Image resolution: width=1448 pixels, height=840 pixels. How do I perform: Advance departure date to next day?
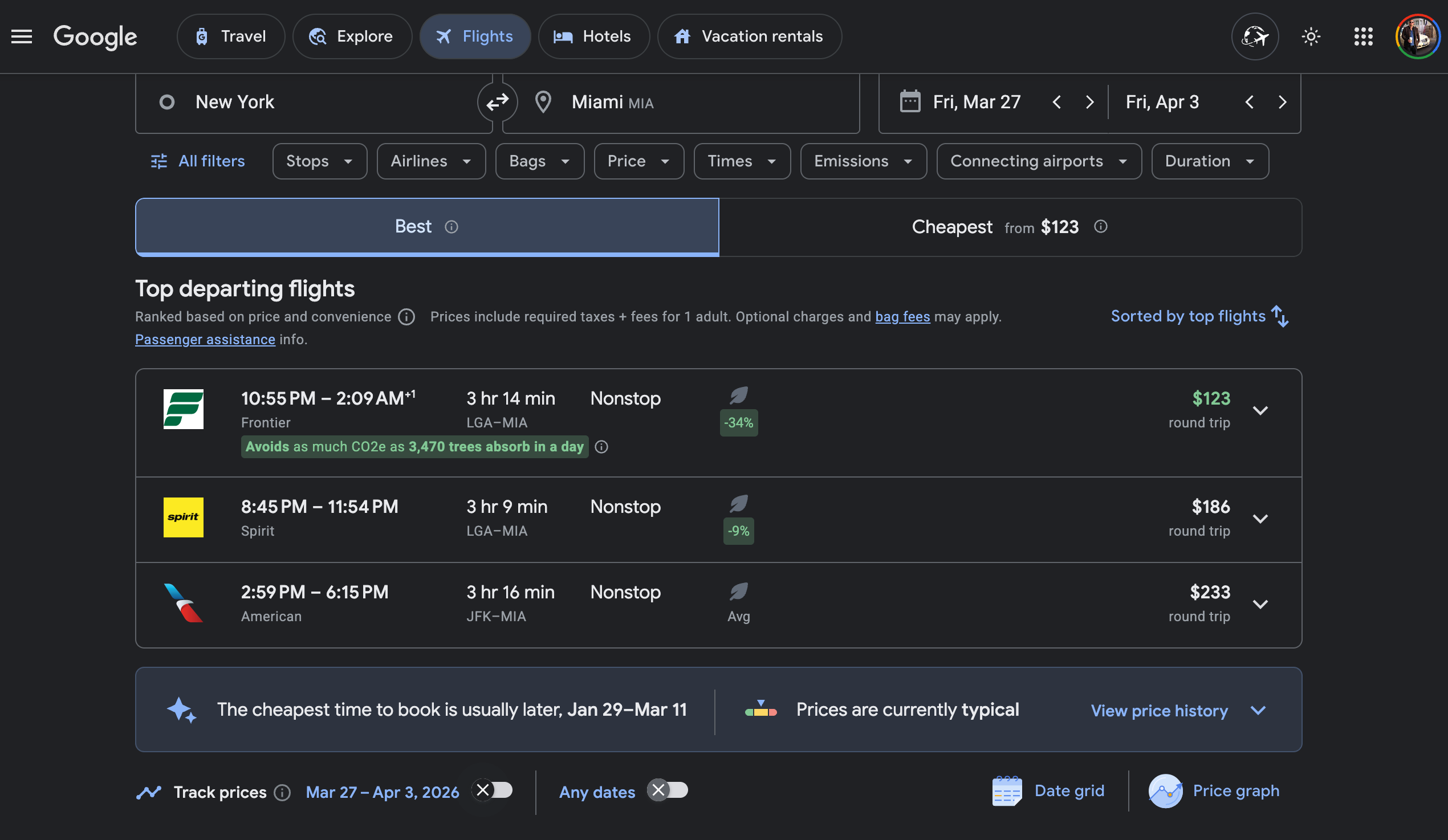(1089, 102)
